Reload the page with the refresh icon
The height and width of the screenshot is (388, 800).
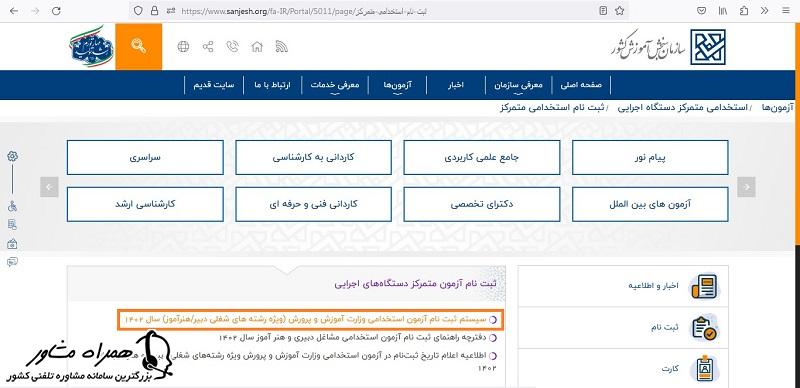[56, 11]
